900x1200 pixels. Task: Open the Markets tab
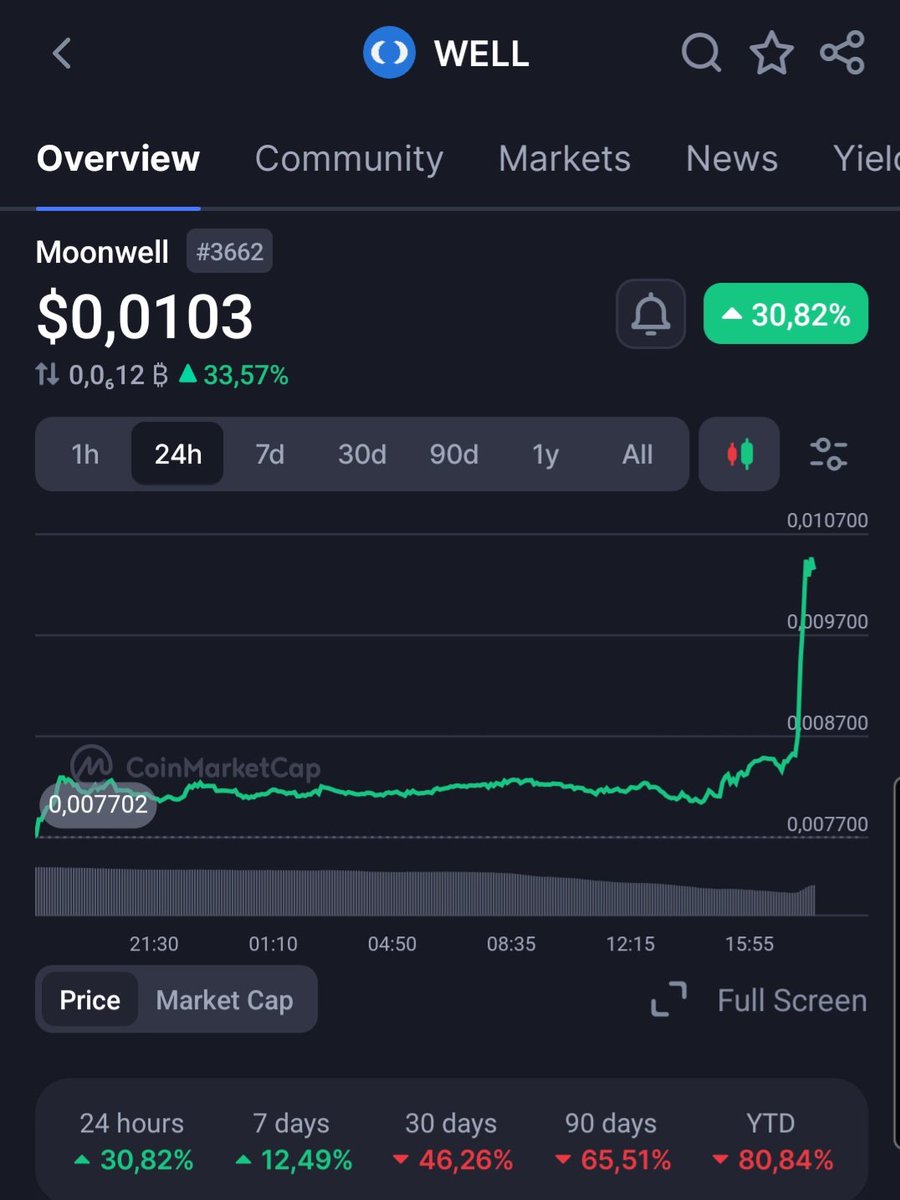coord(564,159)
